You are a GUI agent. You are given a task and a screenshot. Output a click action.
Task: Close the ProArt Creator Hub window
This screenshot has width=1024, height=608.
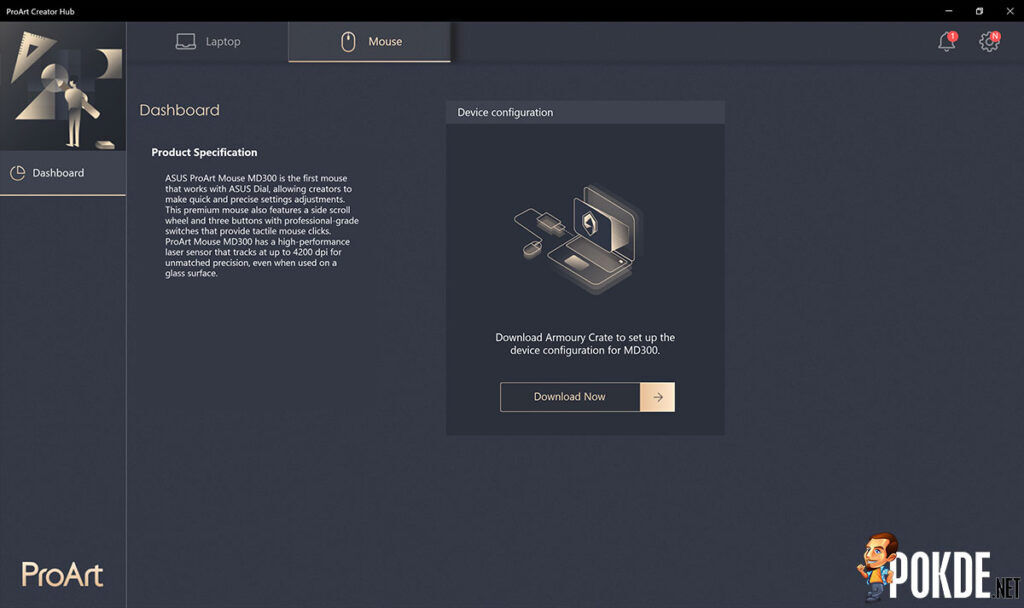[x=1010, y=11]
